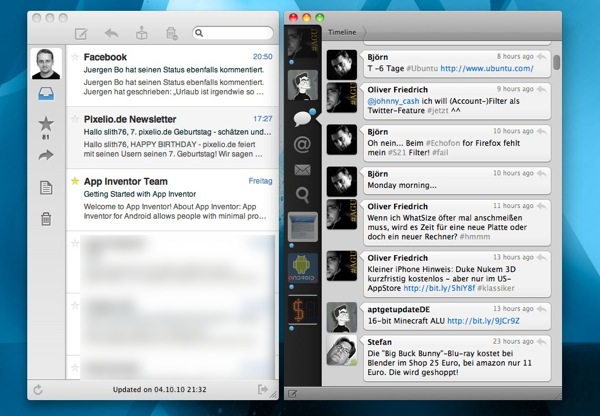Click the 'Updated on 04.10.10 21:32' status text
This screenshot has width=600, height=416.
point(160,390)
